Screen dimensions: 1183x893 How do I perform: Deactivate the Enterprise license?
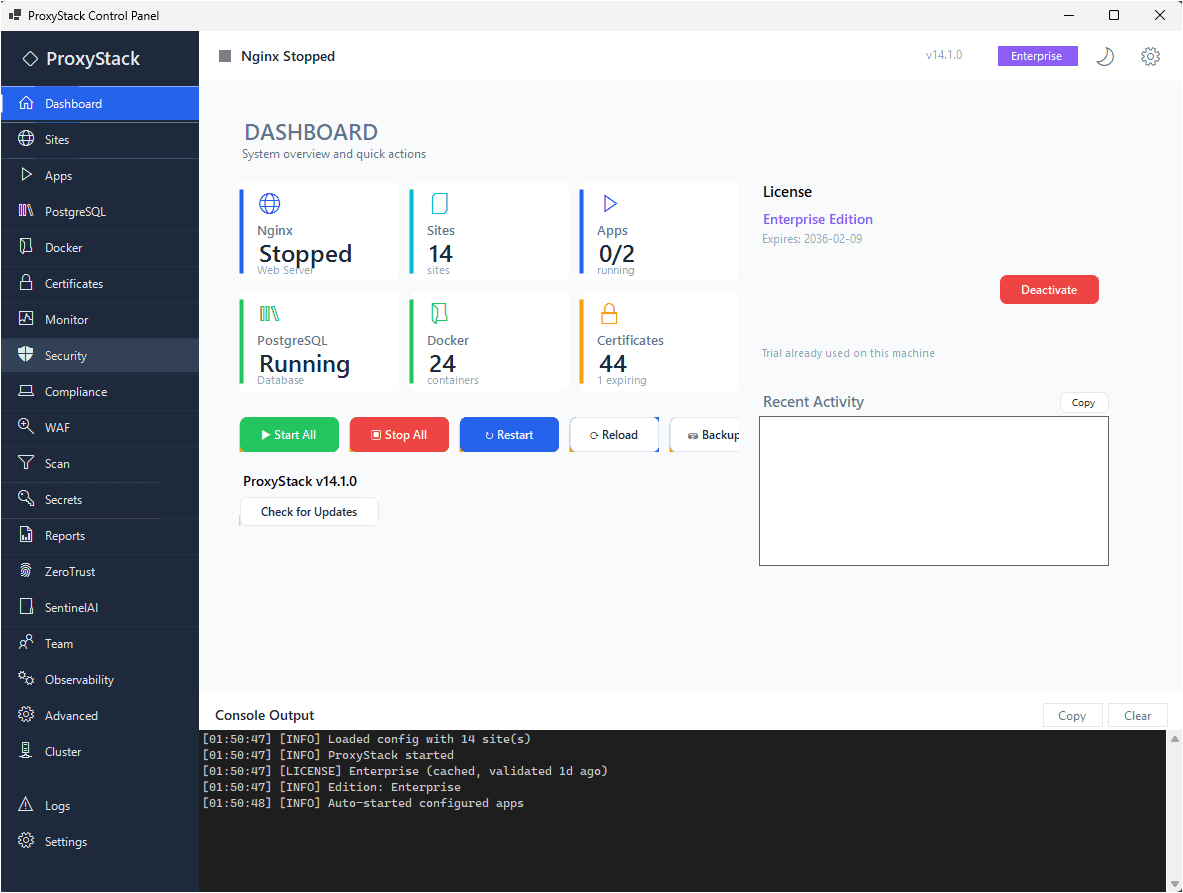click(1049, 289)
